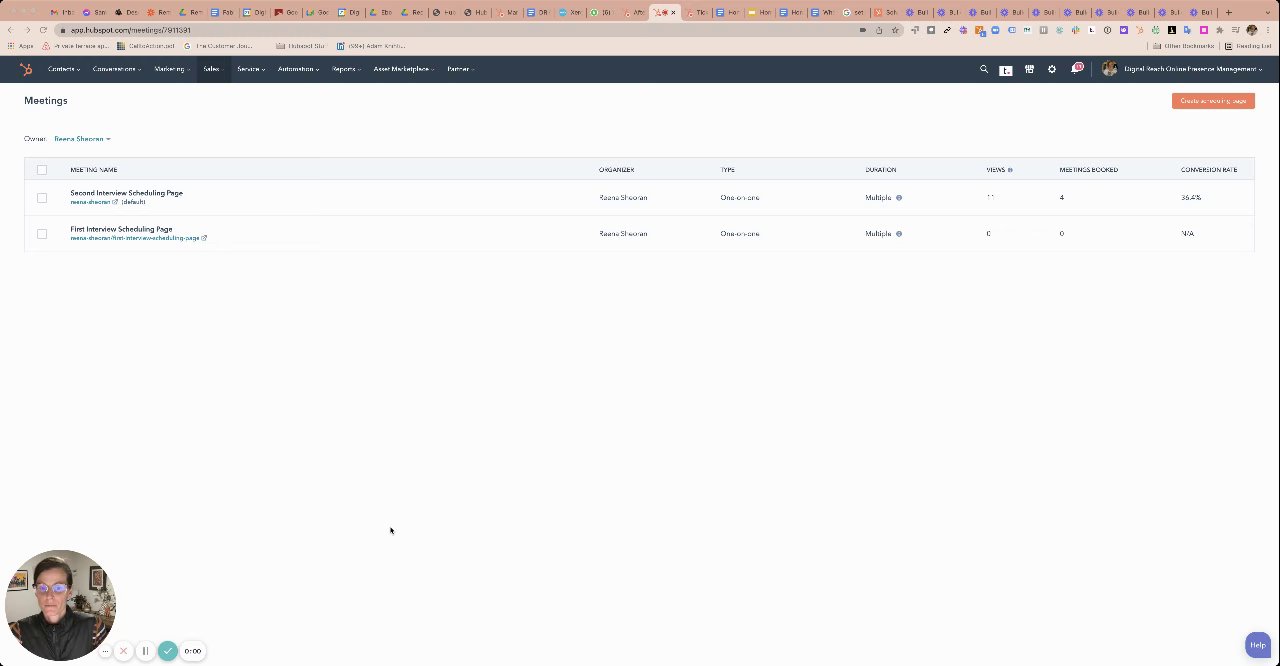Expand the Partner navigation menu
The width and height of the screenshot is (1280, 666).
coord(460,69)
